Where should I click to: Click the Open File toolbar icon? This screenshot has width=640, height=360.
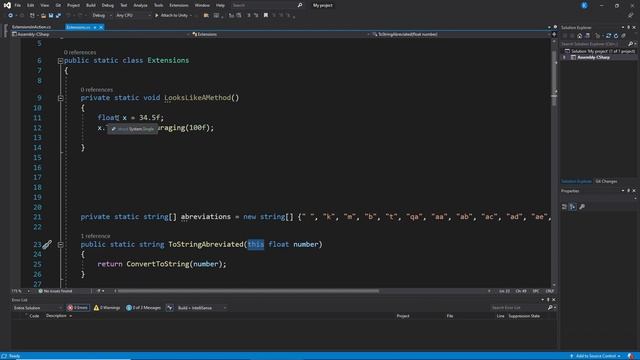point(43,16)
